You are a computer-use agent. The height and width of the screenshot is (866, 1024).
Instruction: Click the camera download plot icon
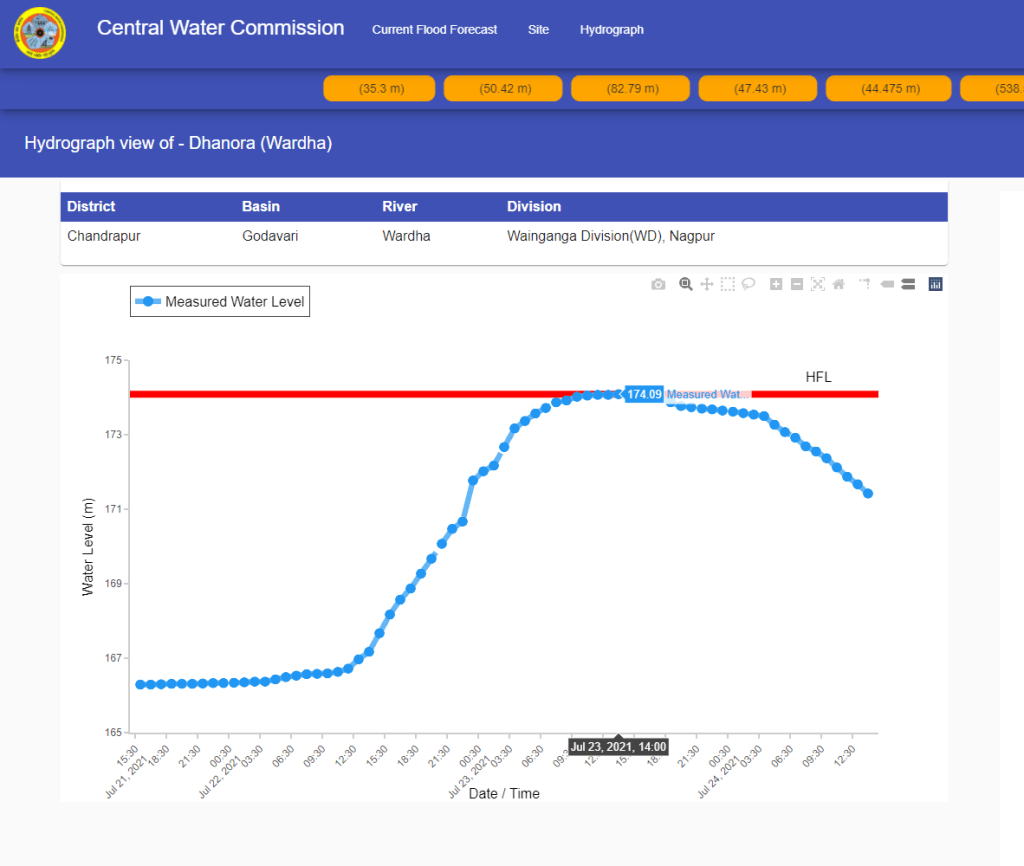pyautogui.click(x=658, y=285)
